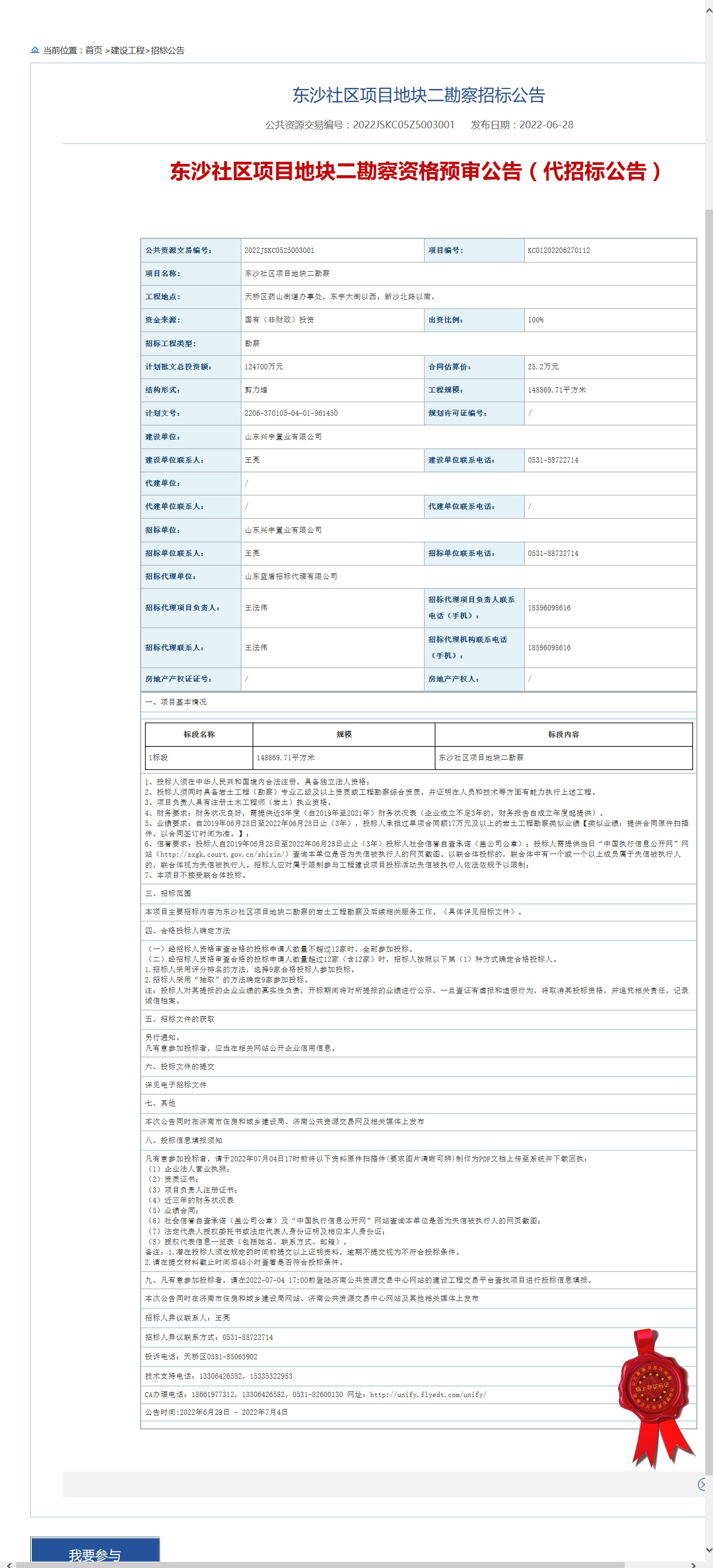Select the 公共资源交易编号 text under the title

(x=359, y=125)
